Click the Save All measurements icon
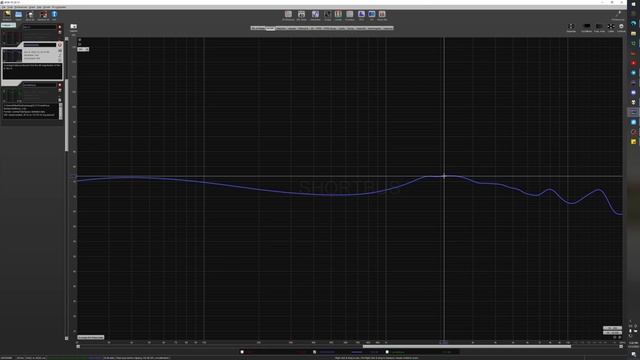Screen dimensions: 640x360 (30, 15)
